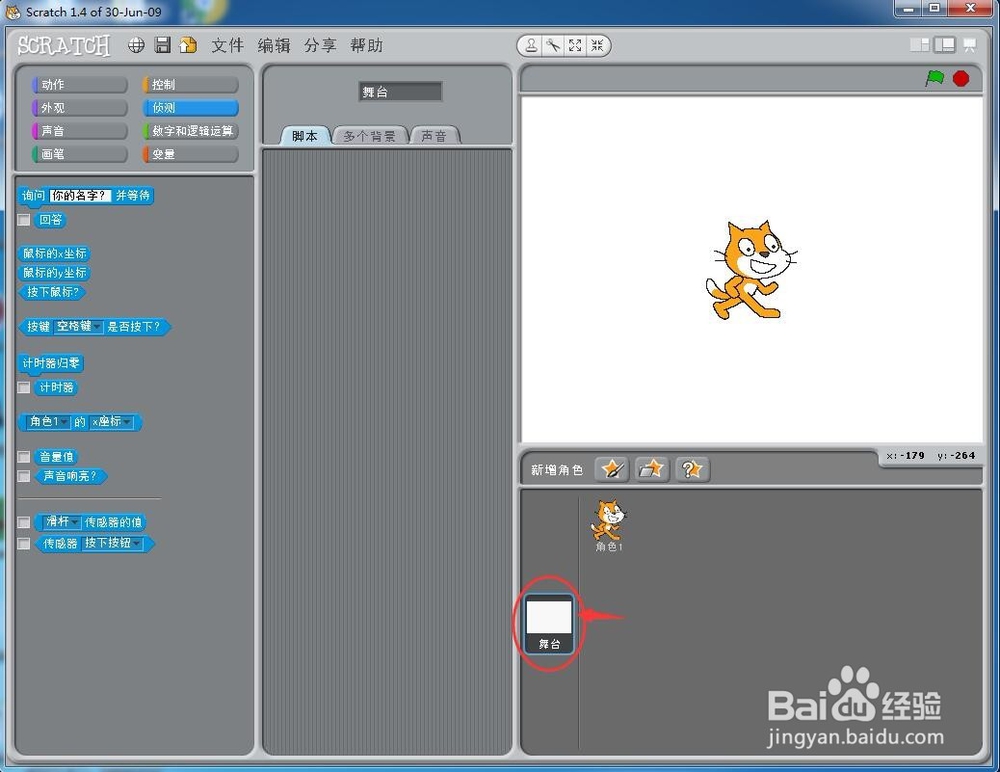Switch to the 多个背景 tab
The width and height of the screenshot is (1000, 772).
pyautogui.click(x=370, y=135)
